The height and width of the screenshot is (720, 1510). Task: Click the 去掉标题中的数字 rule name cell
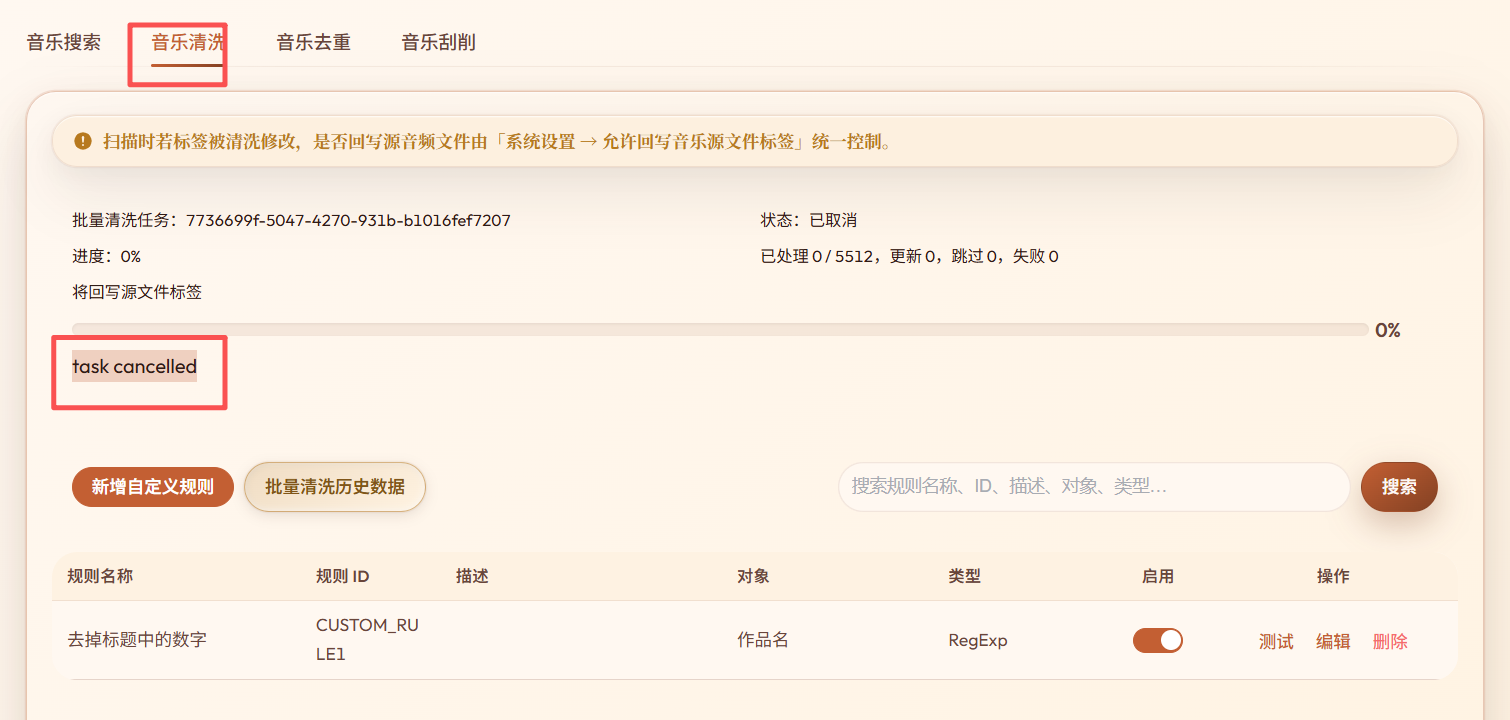coord(137,640)
